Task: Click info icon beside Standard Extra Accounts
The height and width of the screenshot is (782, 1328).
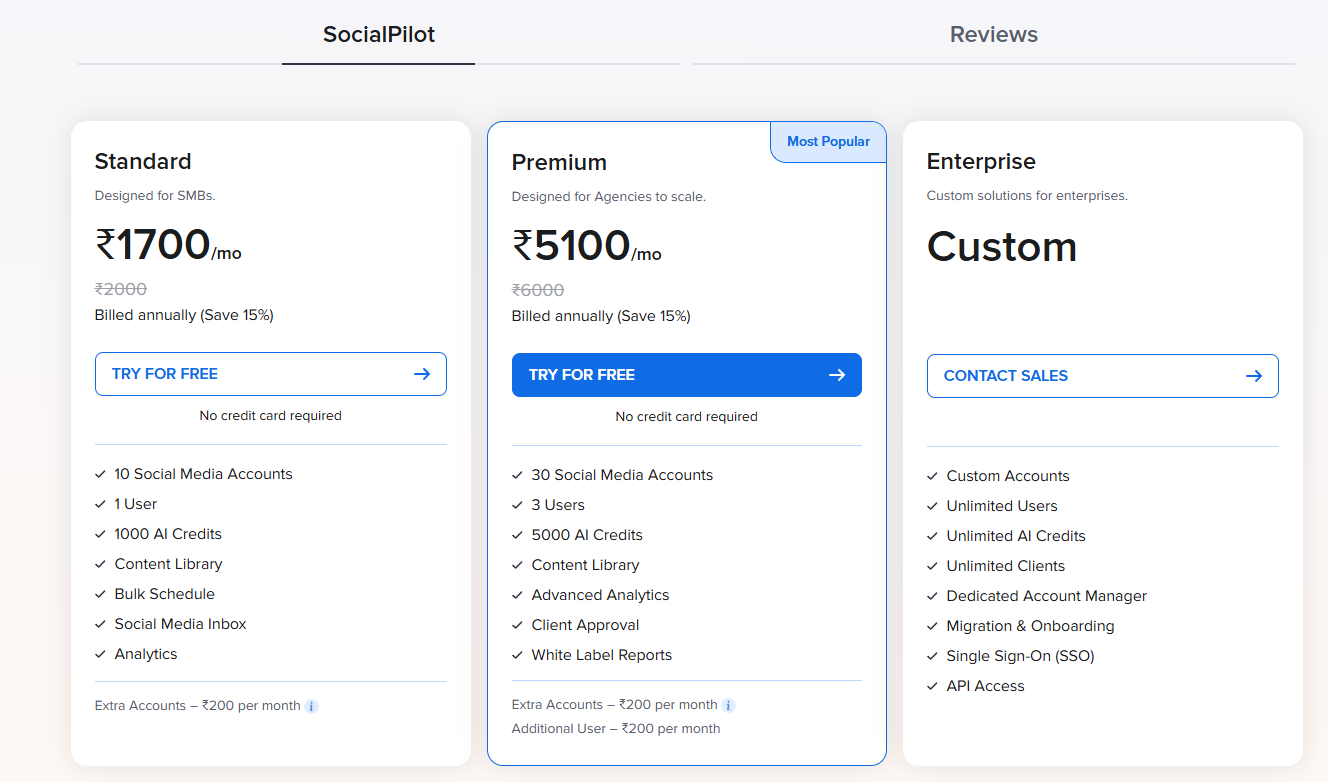Action: pyautogui.click(x=311, y=706)
